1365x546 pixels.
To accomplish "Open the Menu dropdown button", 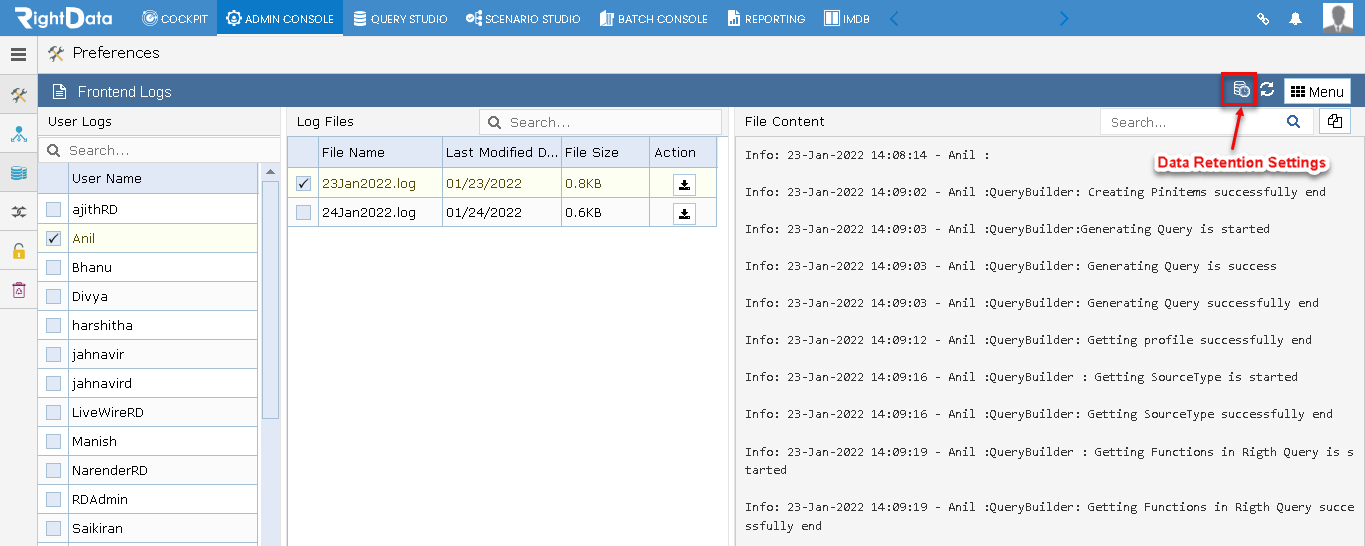I will pos(1317,91).
